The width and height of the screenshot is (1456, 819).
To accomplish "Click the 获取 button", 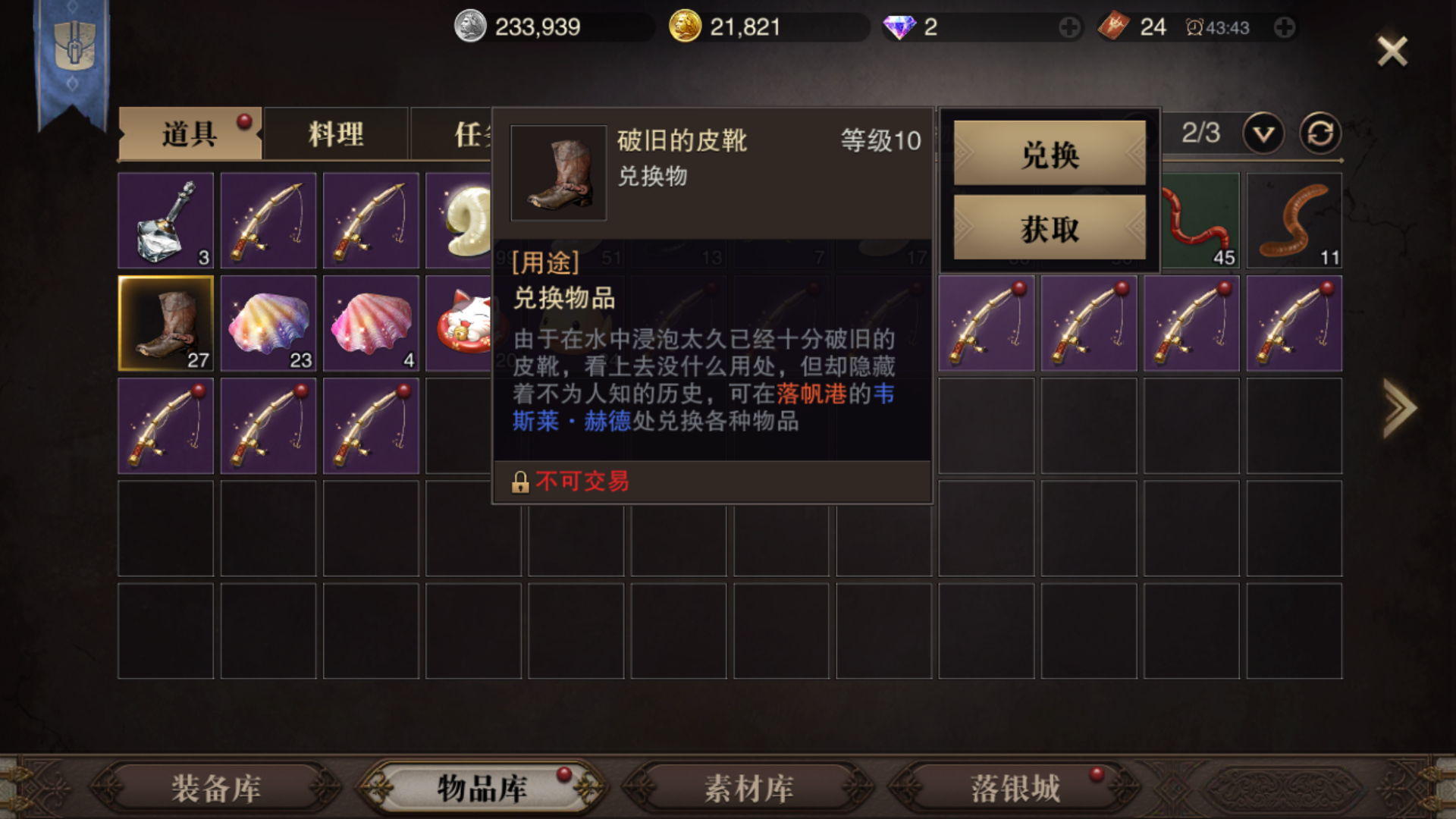I will [x=1050, y=228].
